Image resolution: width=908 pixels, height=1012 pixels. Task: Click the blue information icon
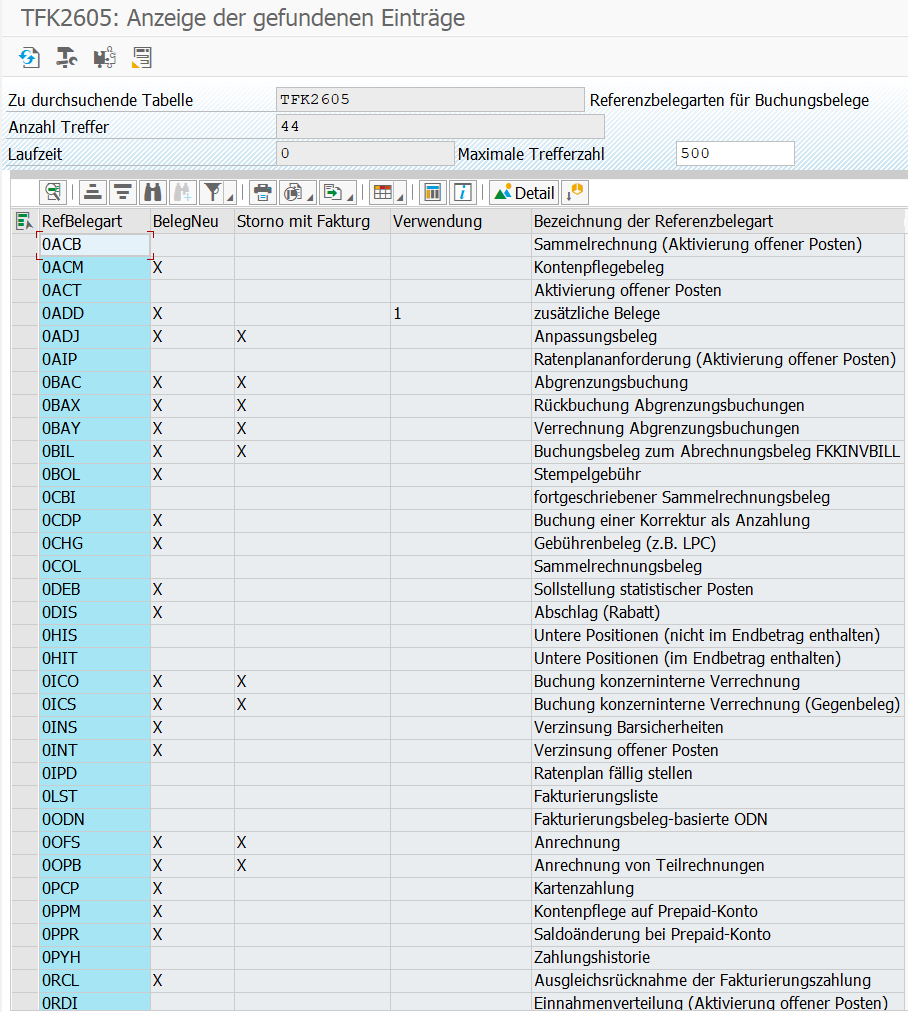(461, 193)
